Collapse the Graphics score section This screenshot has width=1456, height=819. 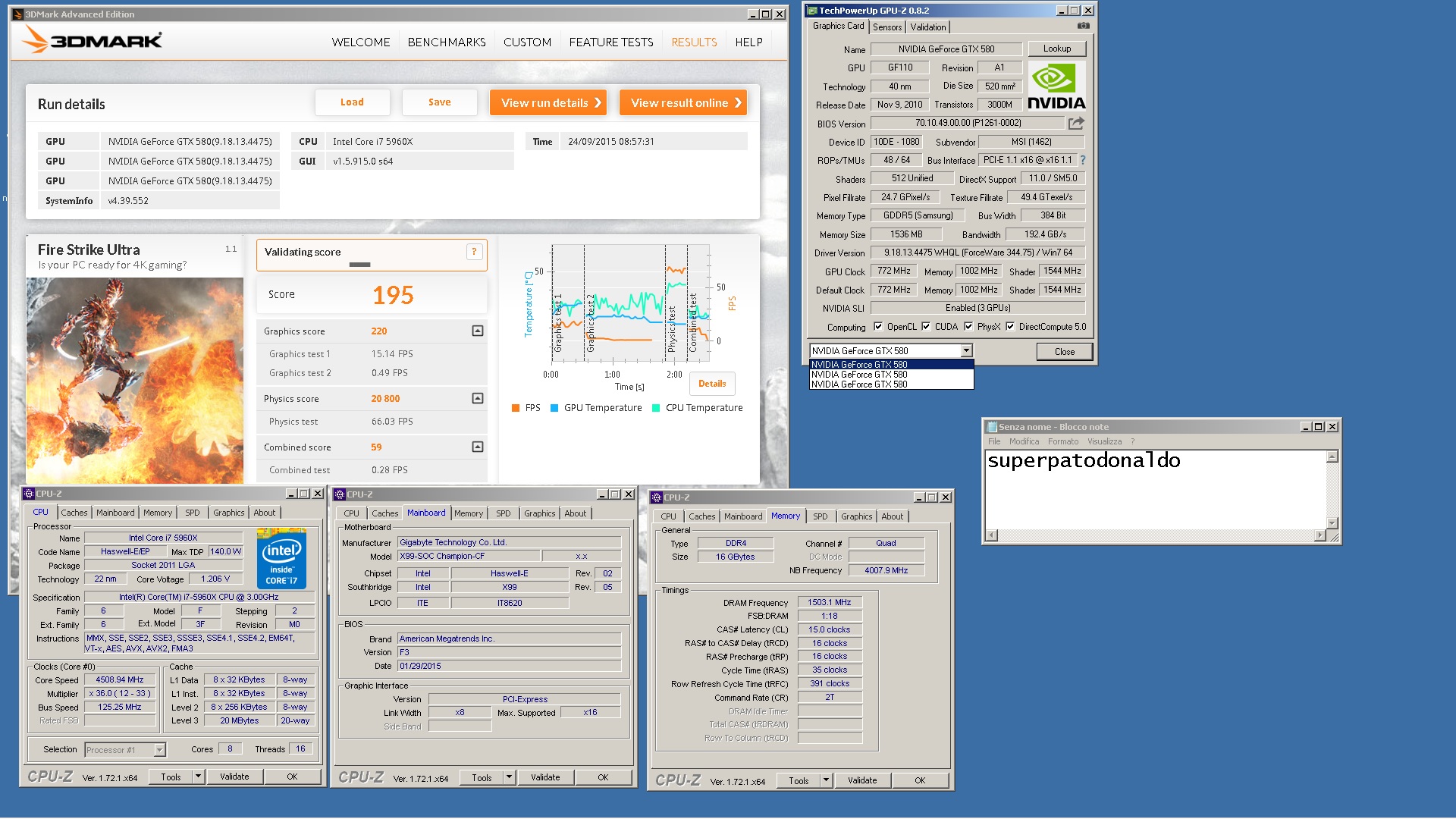click(x=478, y=331)
